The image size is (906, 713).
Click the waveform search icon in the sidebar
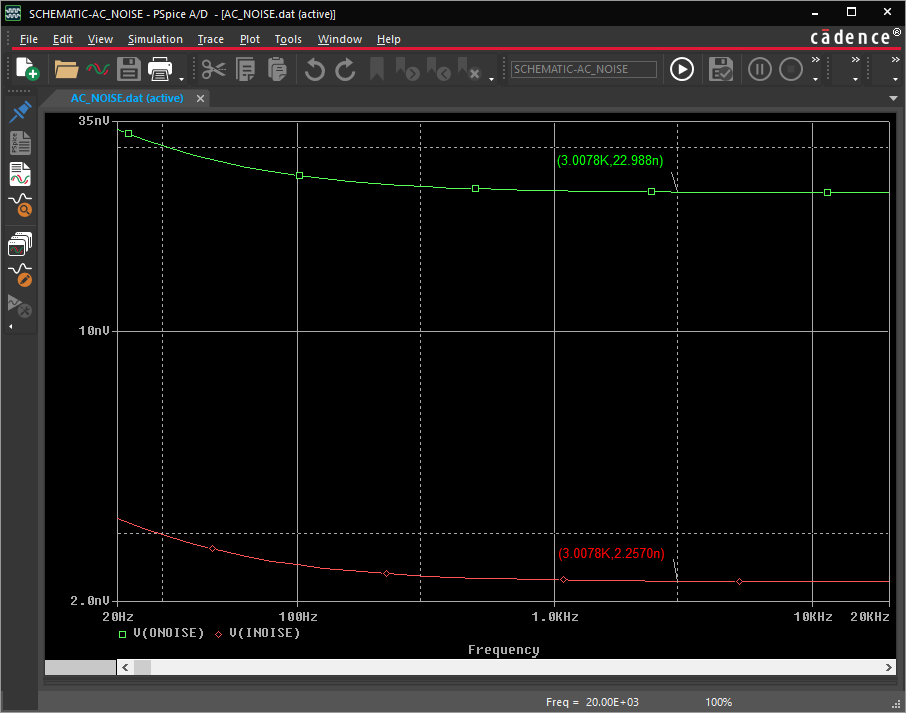pos(20,205)
